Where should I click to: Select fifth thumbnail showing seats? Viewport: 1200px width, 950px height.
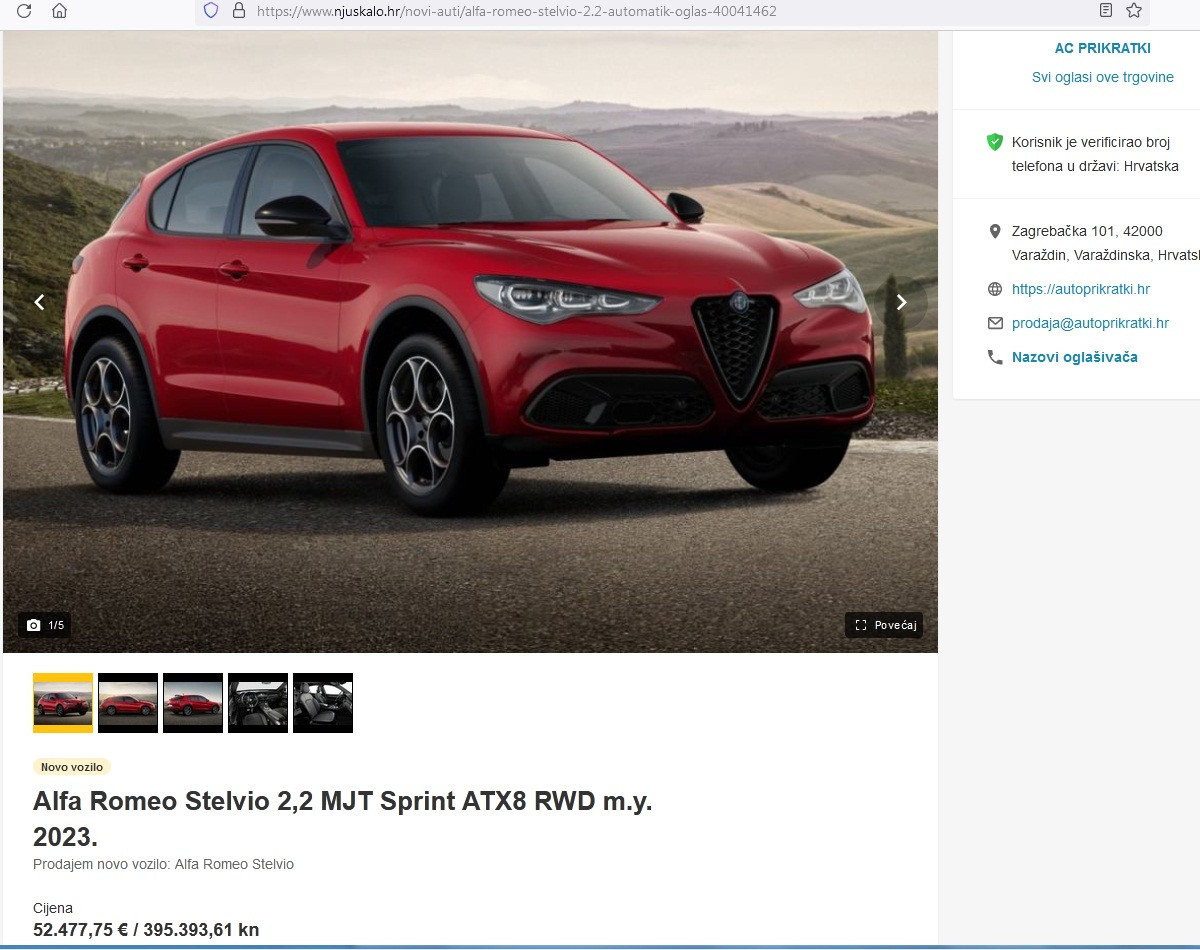pyautogui.click(x=323, y=703)
